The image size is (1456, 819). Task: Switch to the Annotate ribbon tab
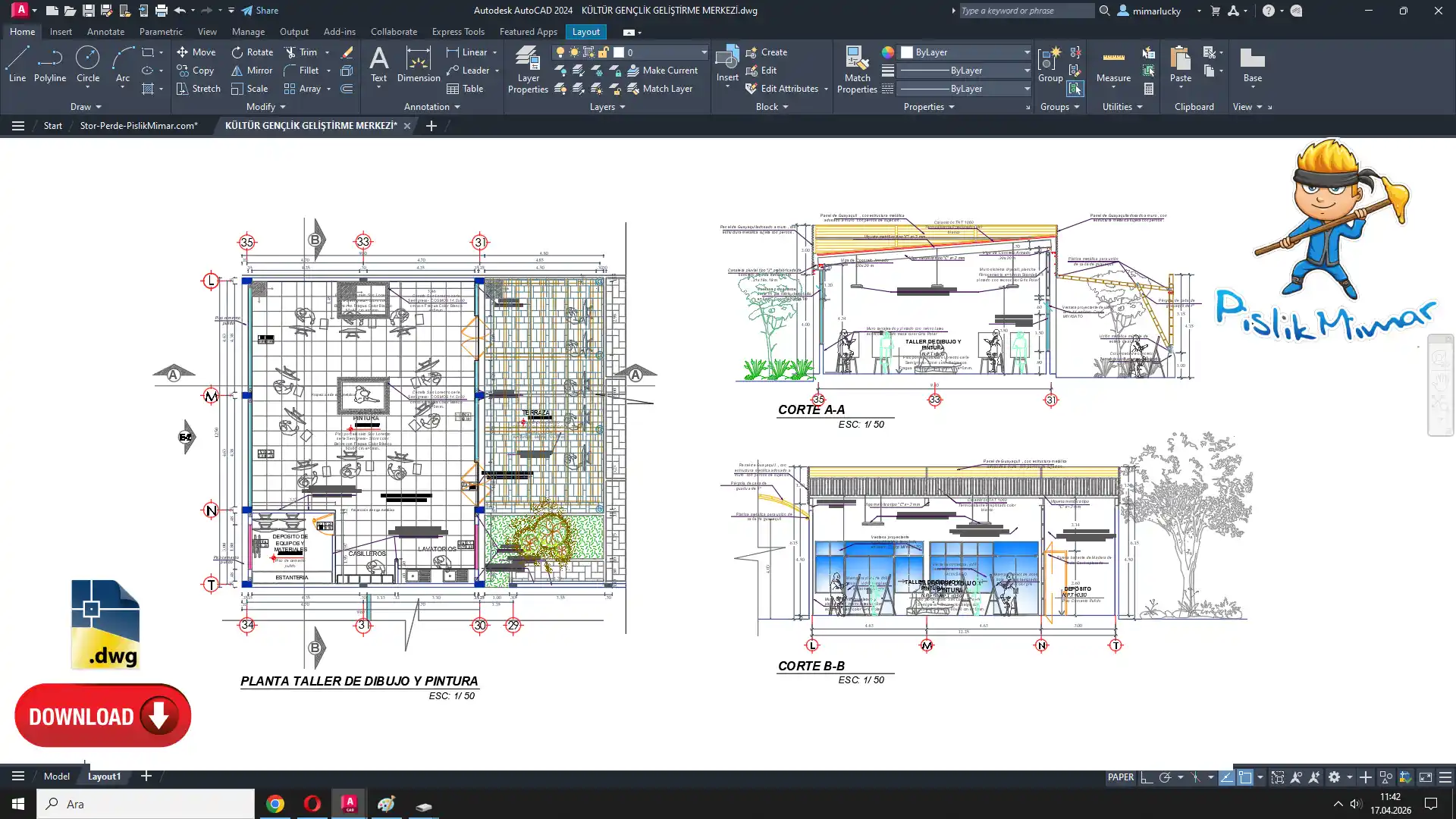pos(105,32)
